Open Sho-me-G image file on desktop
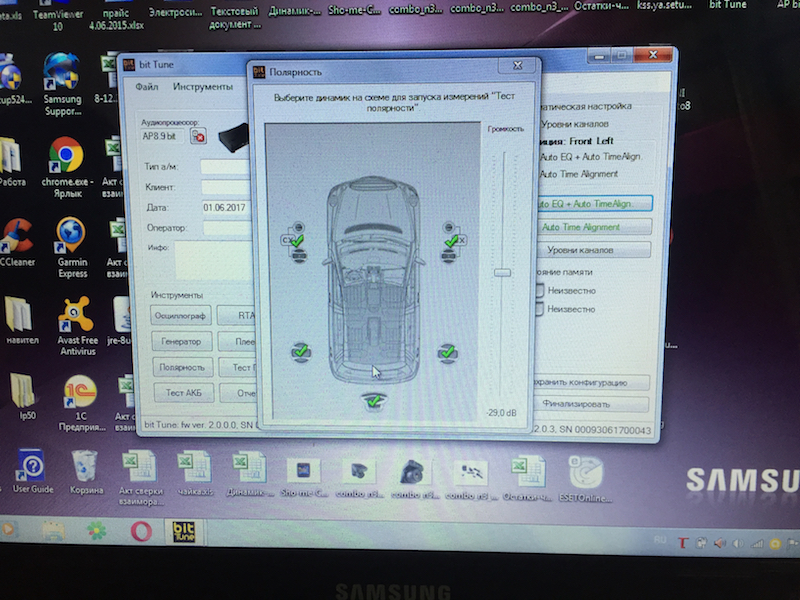800x600 pixels. click(x=305, y=477)
